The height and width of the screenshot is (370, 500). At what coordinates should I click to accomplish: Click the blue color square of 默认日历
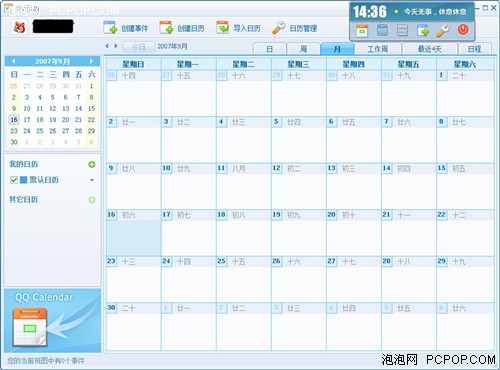[x=23, y=180]
